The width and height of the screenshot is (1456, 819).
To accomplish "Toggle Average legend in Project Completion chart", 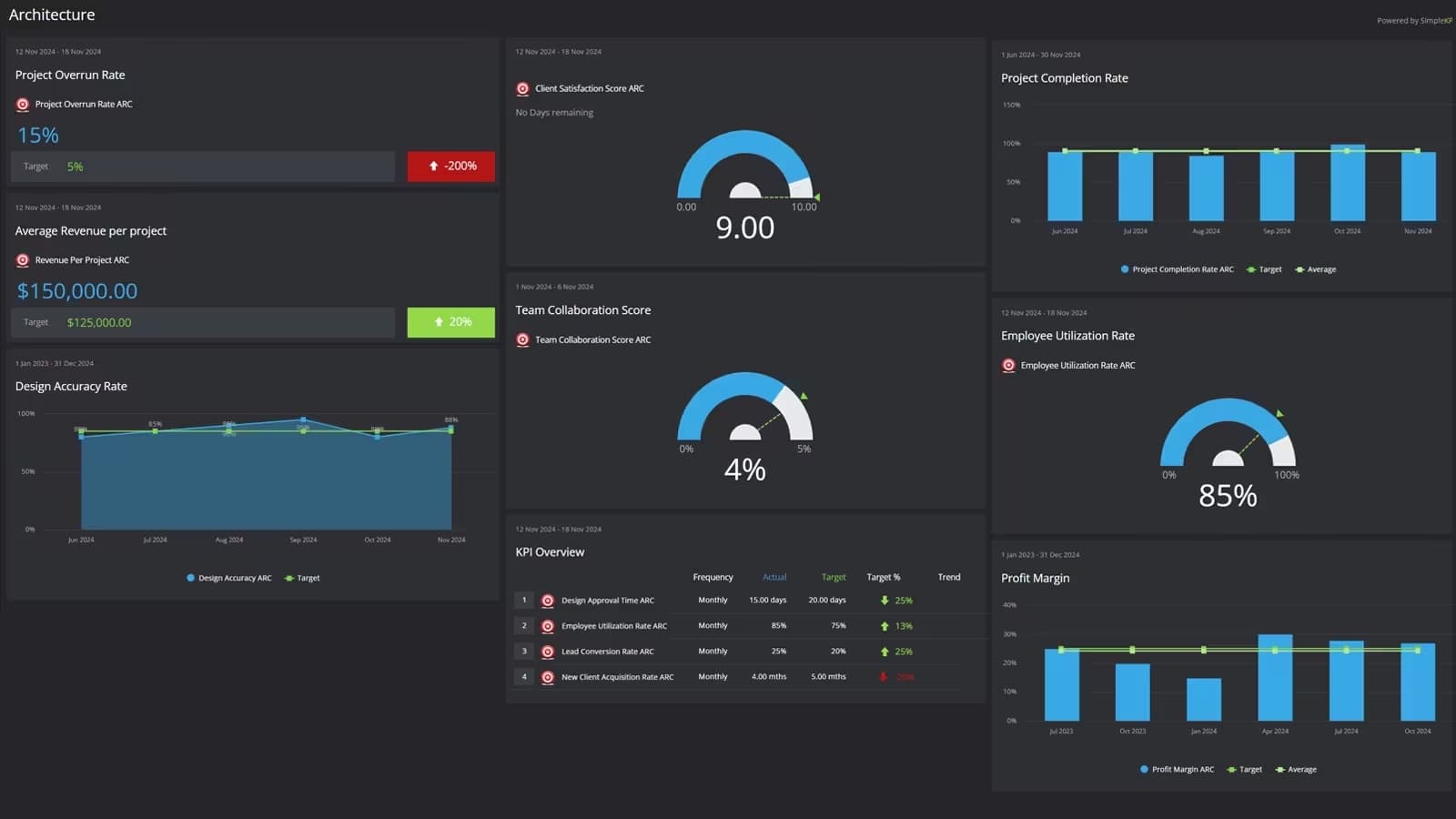I will pyautogui.click(x=1316, y=269).
